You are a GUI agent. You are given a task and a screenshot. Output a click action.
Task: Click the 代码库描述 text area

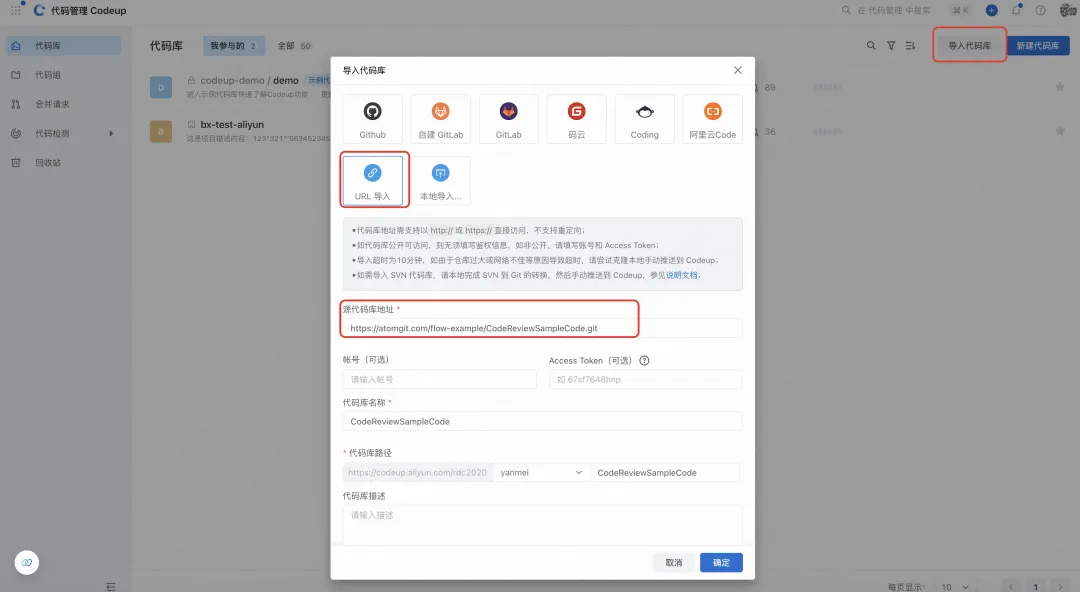(x=542, y=525)
